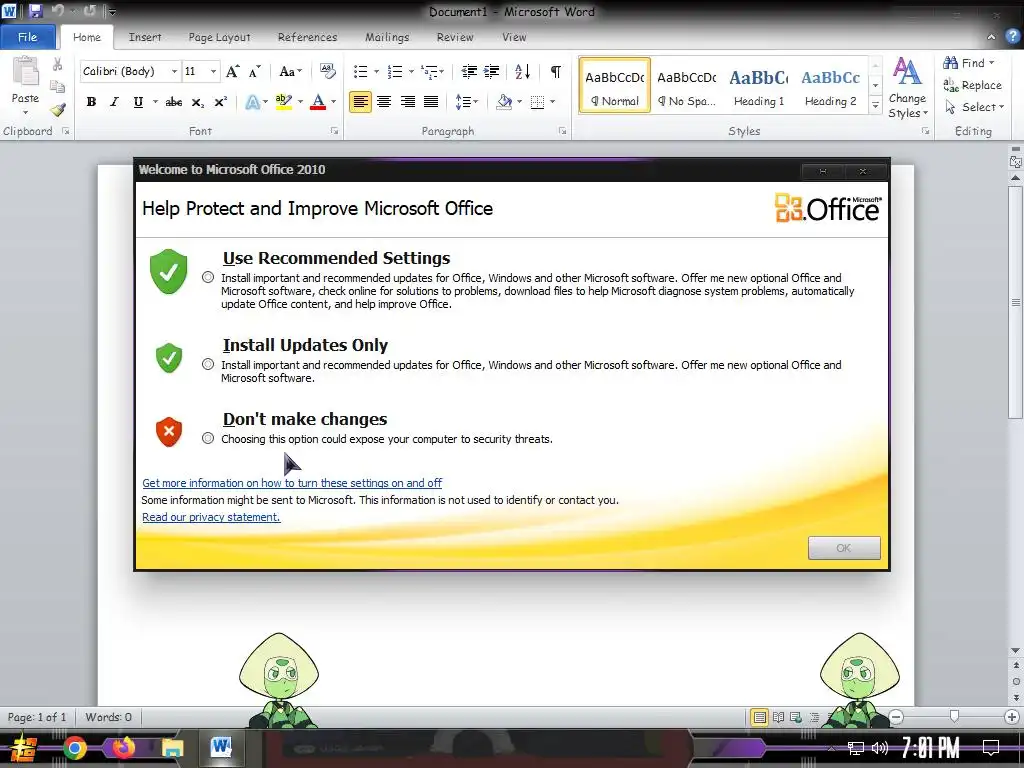Screen dimensions: 1024x768
Task: Toggle Superscript formatting
Action: click(221, 102)
